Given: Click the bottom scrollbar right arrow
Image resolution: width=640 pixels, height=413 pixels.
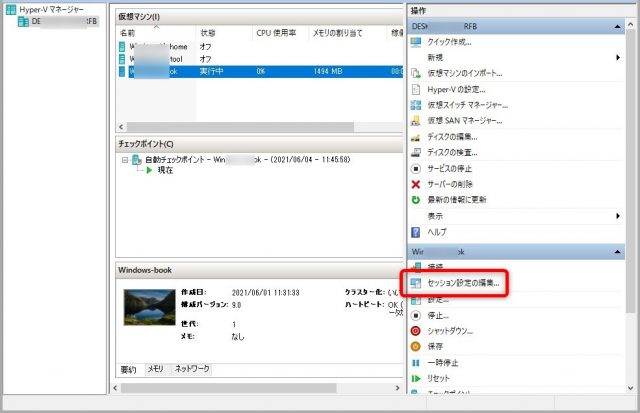Looking at the screenshot, I should [x=398, y=388].
